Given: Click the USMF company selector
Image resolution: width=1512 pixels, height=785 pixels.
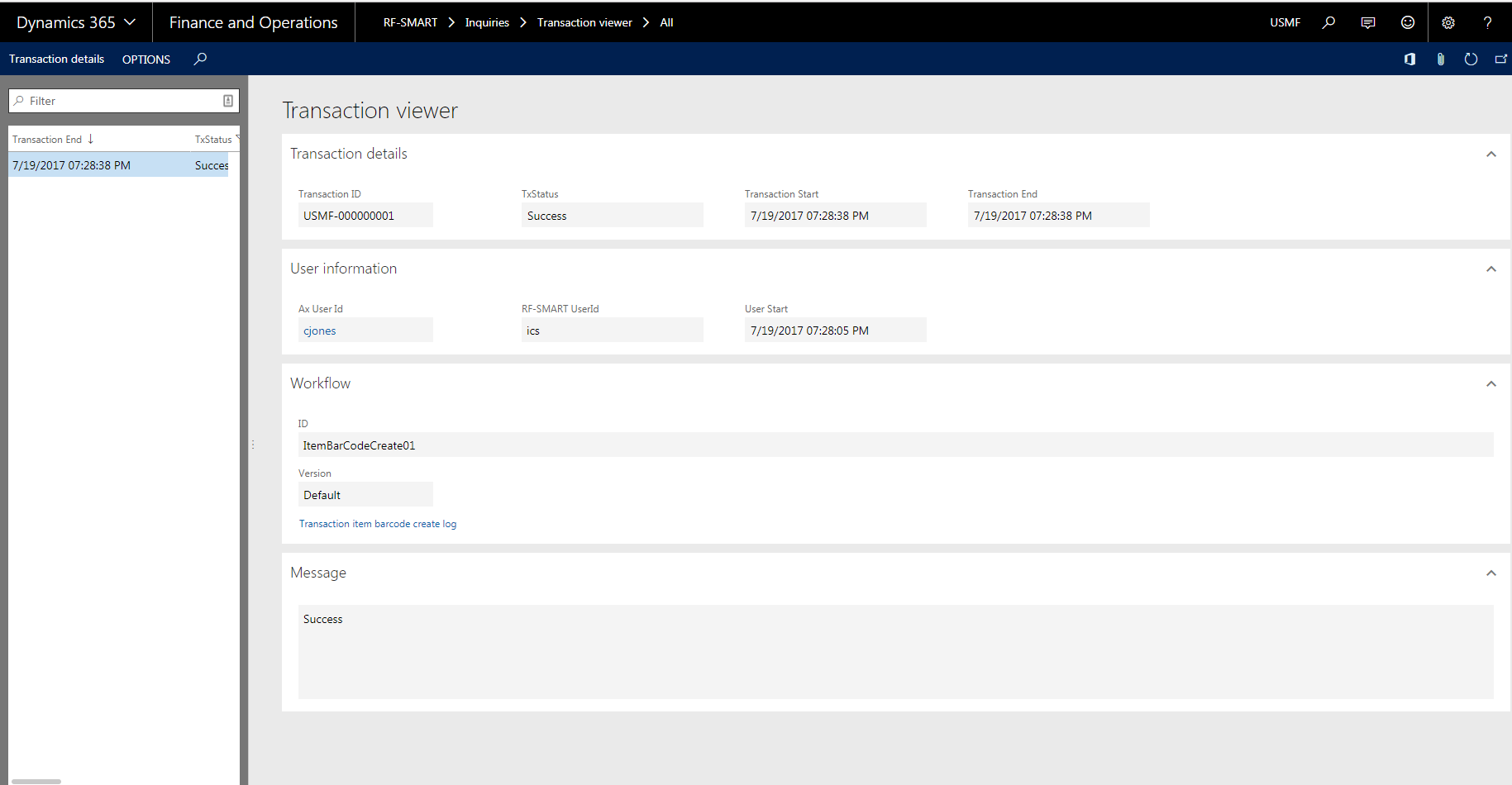Looking at the screenshot, I should [1285, 22].
